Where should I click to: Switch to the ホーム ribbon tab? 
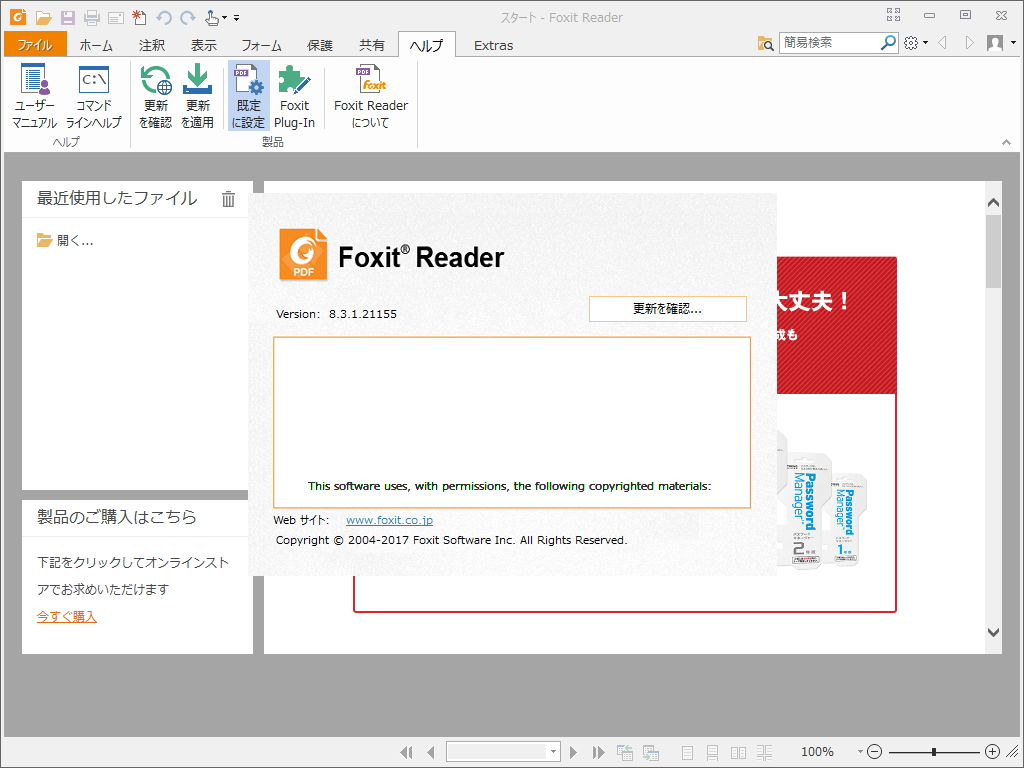click(95, 45)
